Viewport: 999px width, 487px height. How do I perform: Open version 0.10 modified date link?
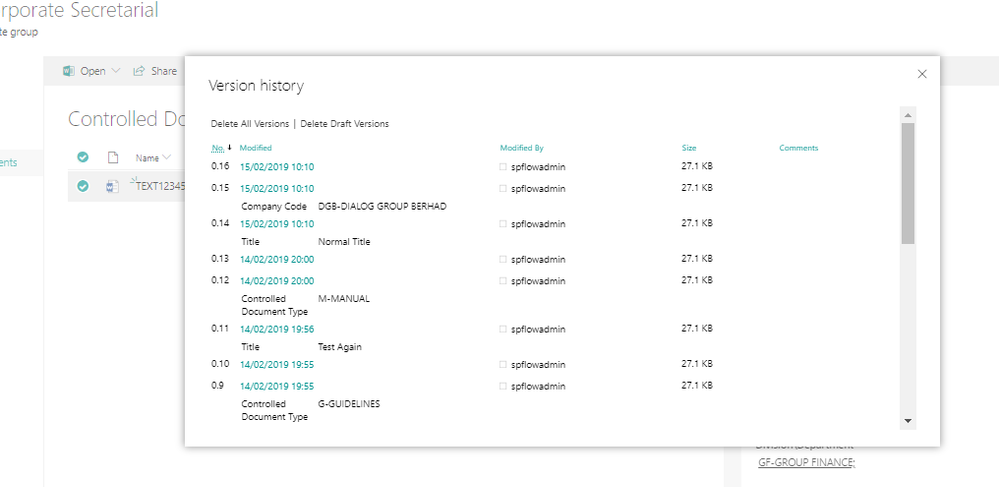click(277, 365)
